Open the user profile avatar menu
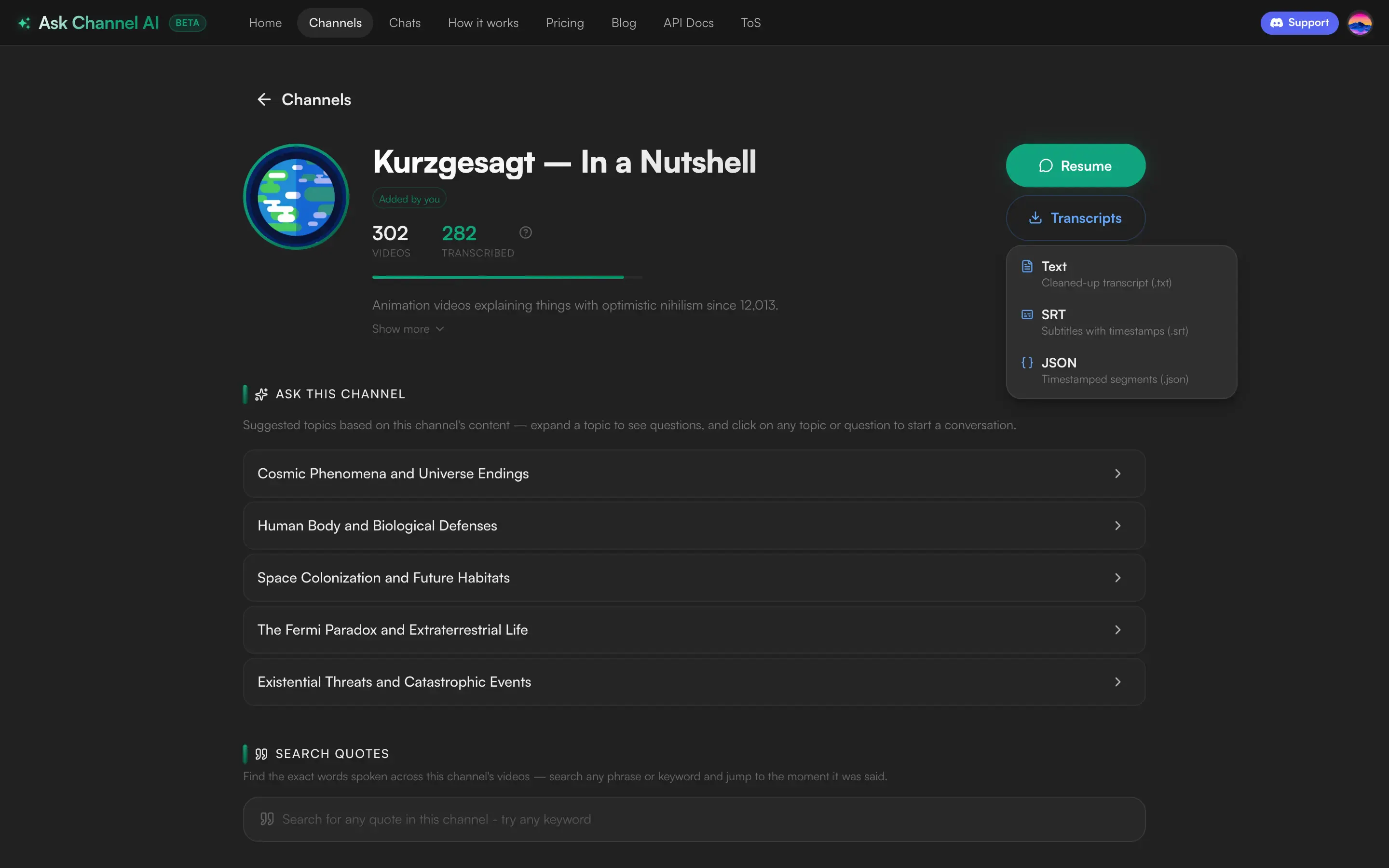Screen dimensions: 1389x868 click(1360, 23)
